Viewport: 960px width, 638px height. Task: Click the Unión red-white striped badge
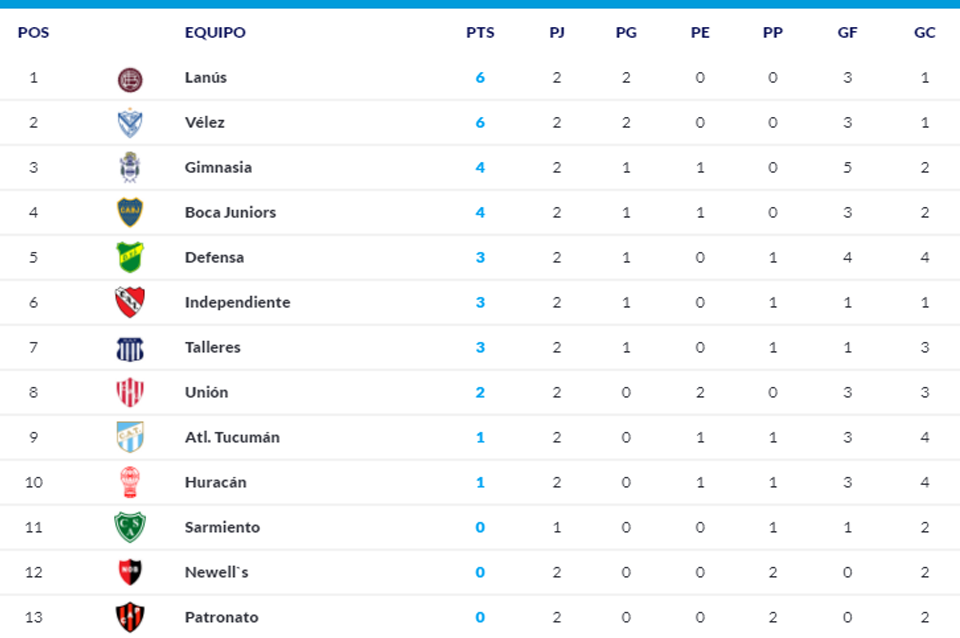(130, 393)
